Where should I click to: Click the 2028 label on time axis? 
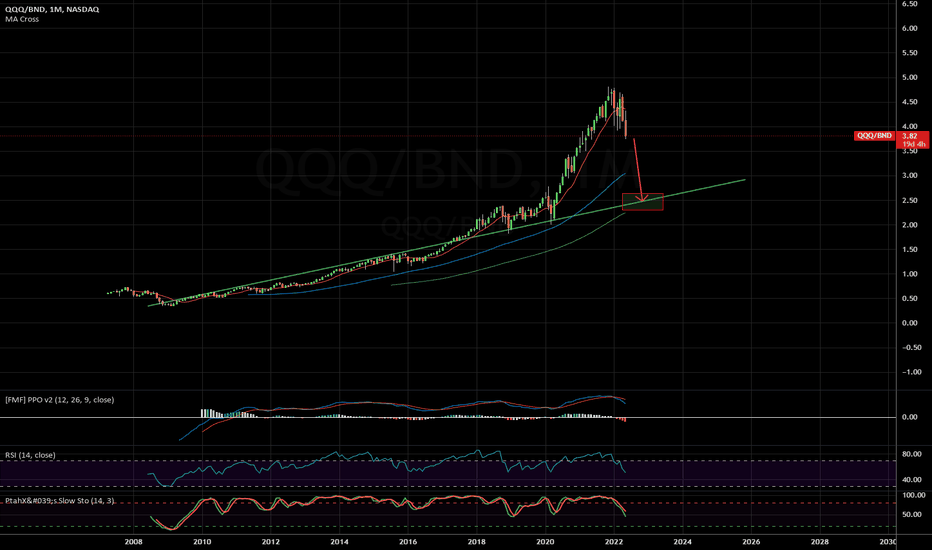click(x=820, y=542)
